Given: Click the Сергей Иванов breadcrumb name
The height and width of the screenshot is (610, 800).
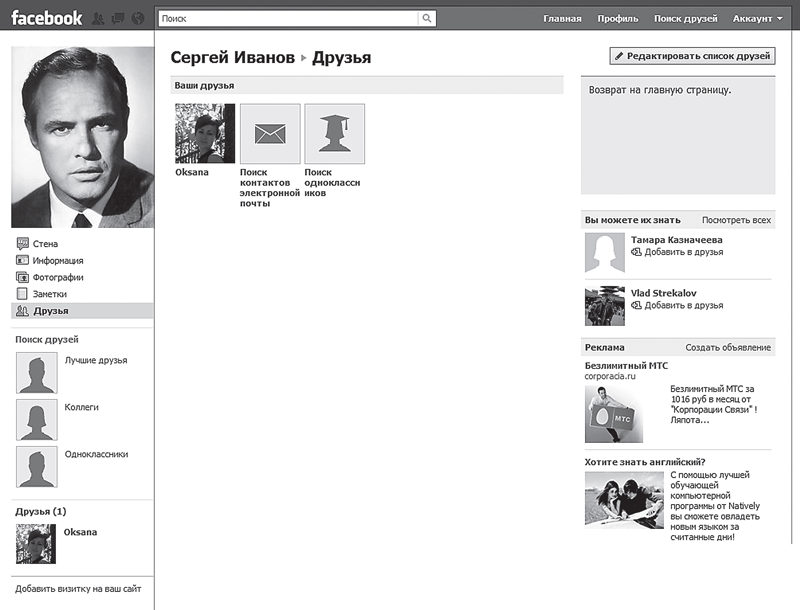Looking at the screenshot, I should pos(232,57).
